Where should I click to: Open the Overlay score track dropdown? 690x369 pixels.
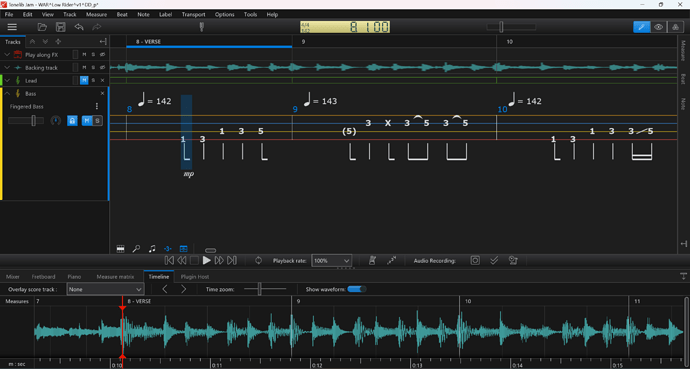tap(105, 289)
